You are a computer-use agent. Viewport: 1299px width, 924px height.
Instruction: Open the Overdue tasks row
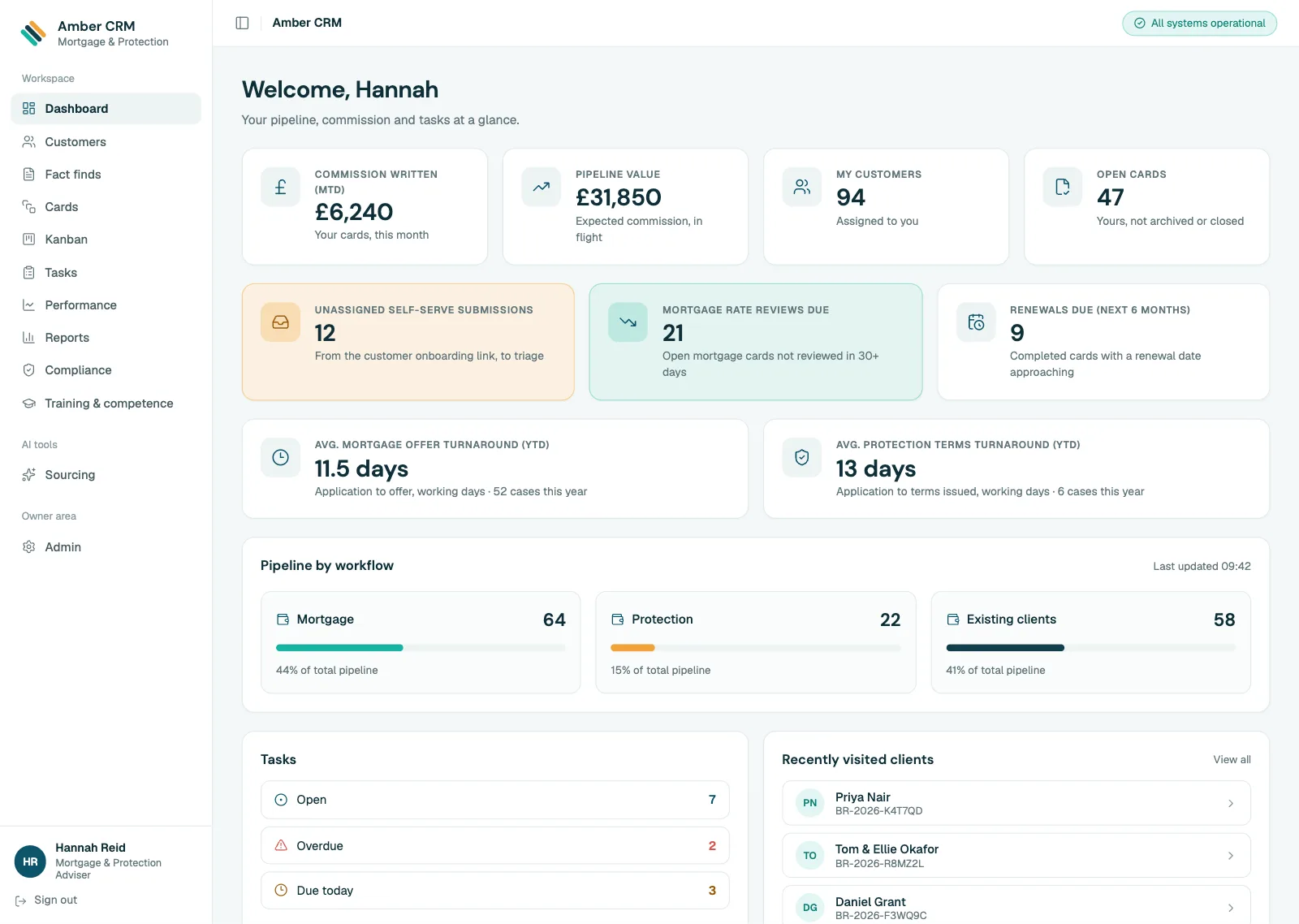[495, 845]
